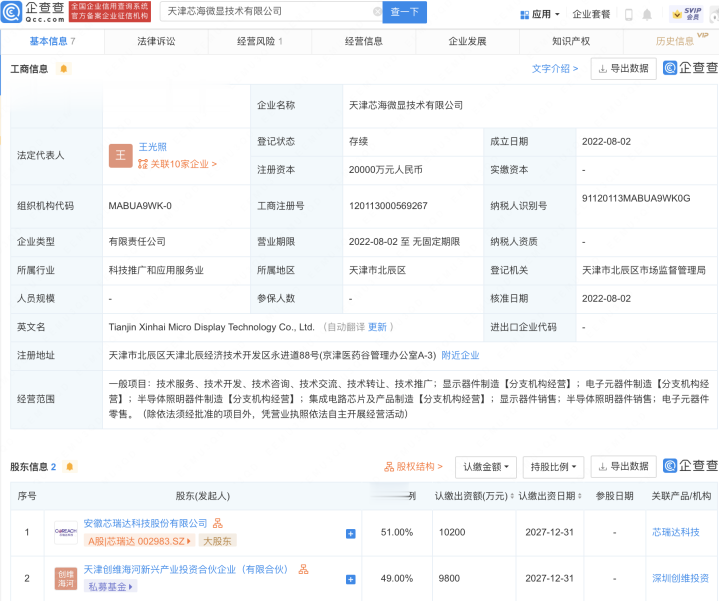Open the 认缴金额 filter dropdown

pyautogui.click(x=486, y=467)
